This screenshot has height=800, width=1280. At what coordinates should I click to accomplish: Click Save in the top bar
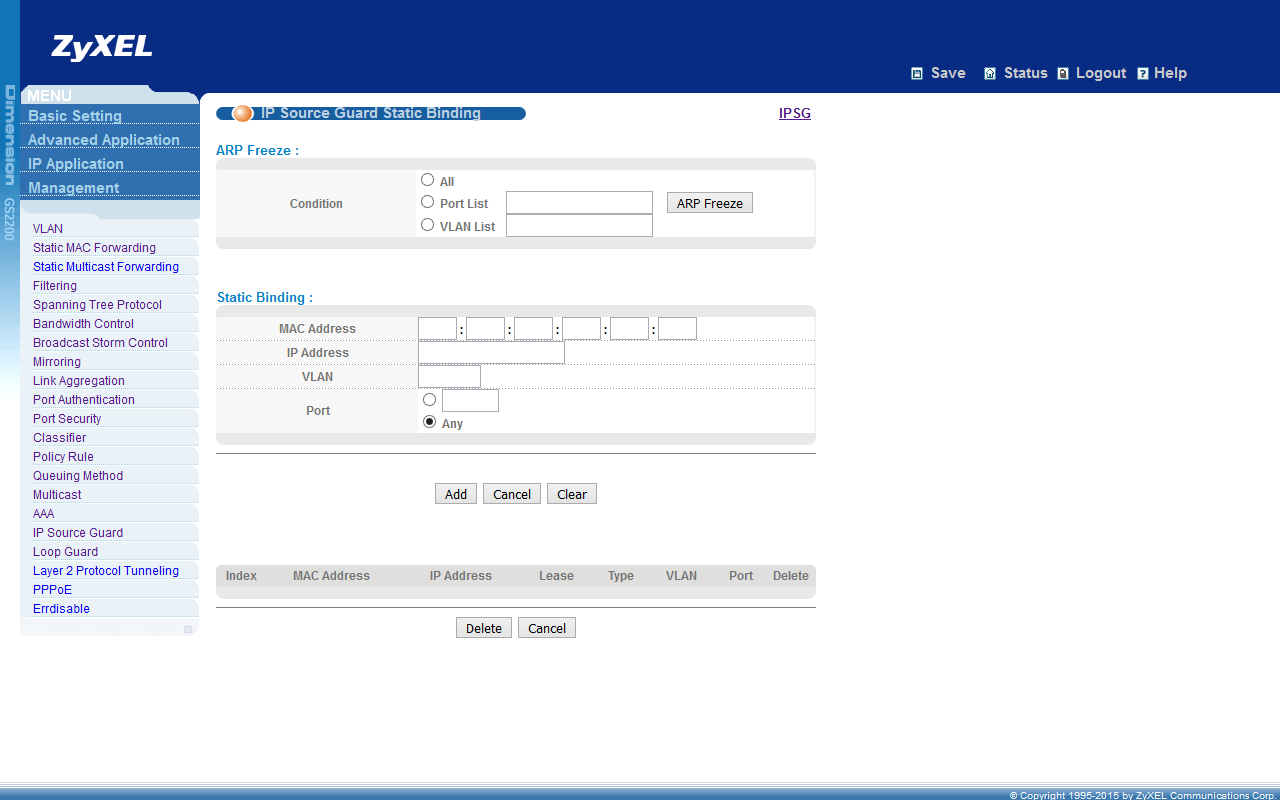point(948,73)
